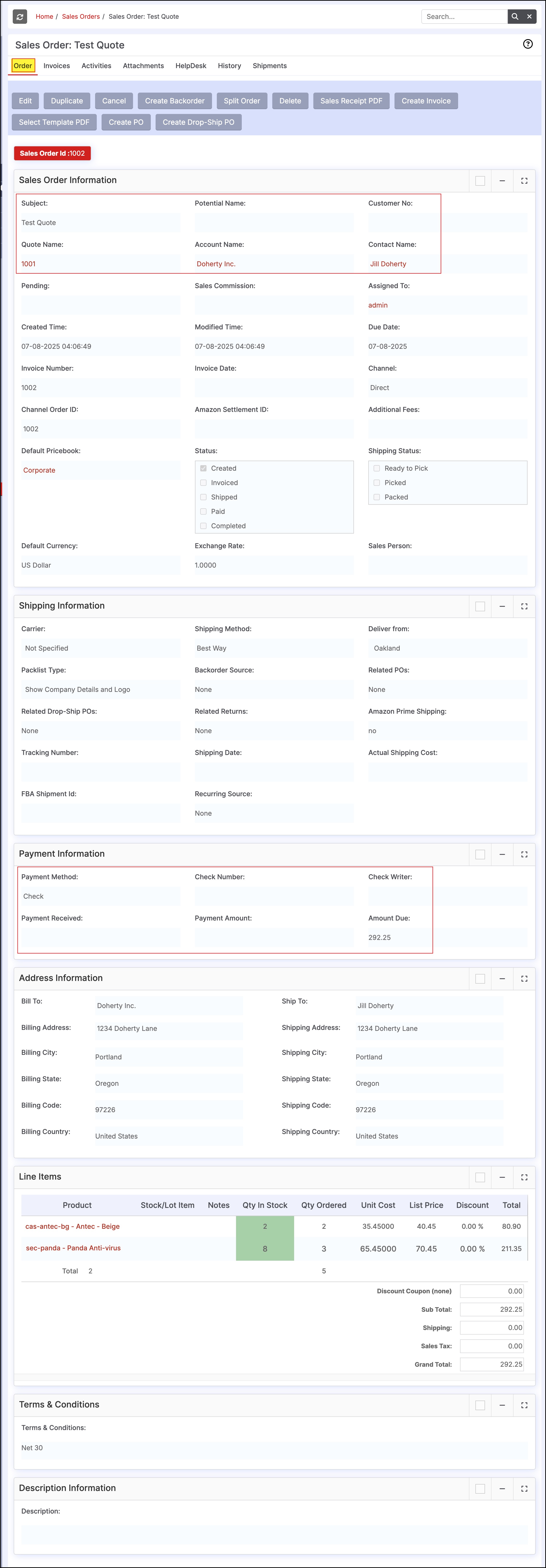Open sec-panda Panda Anti-virus product
Screen dimensions: 546x1568
coord(73,1248)
